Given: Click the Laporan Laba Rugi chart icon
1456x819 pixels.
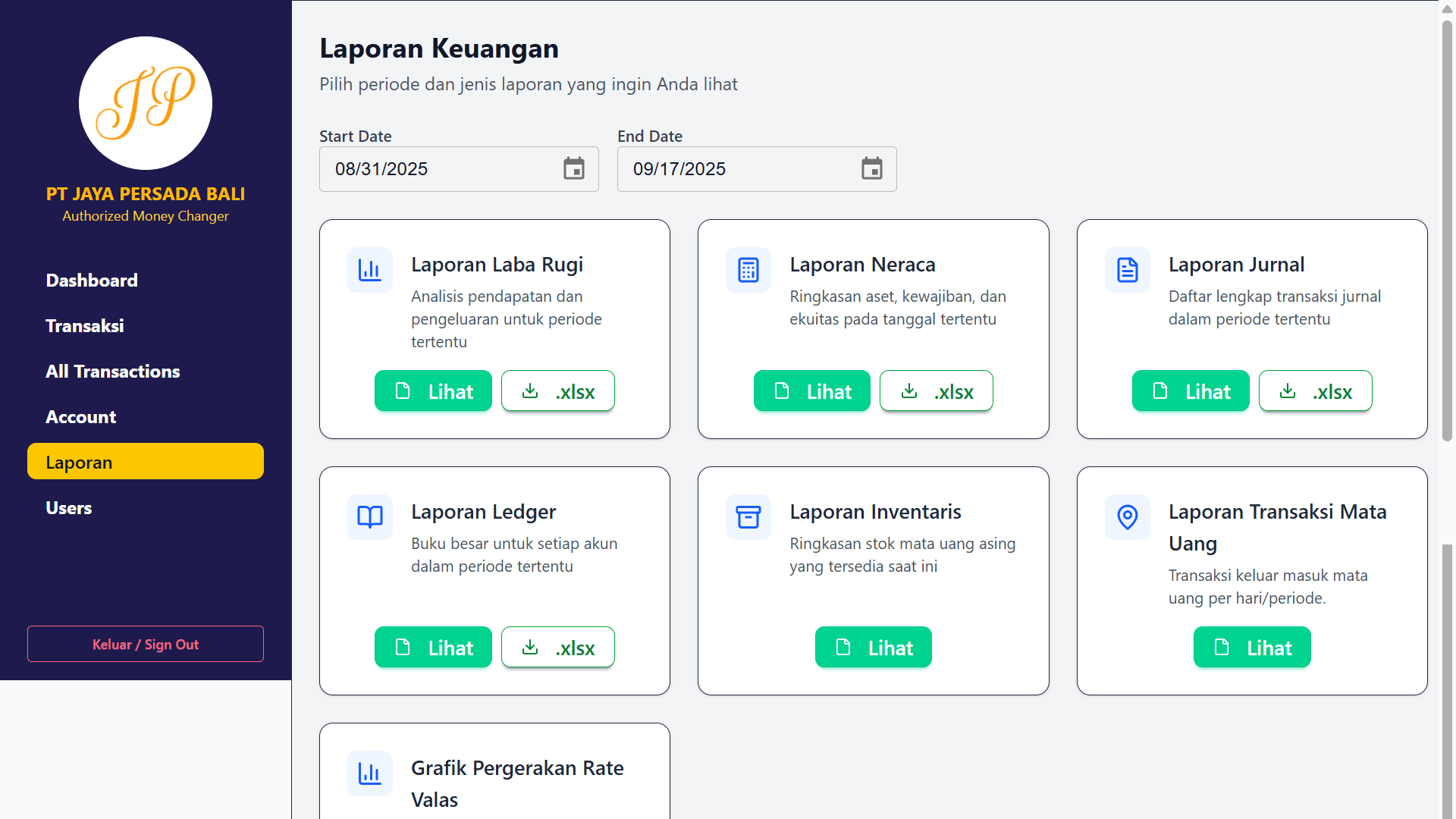Looking at the screenshot, I should point(370,270).
